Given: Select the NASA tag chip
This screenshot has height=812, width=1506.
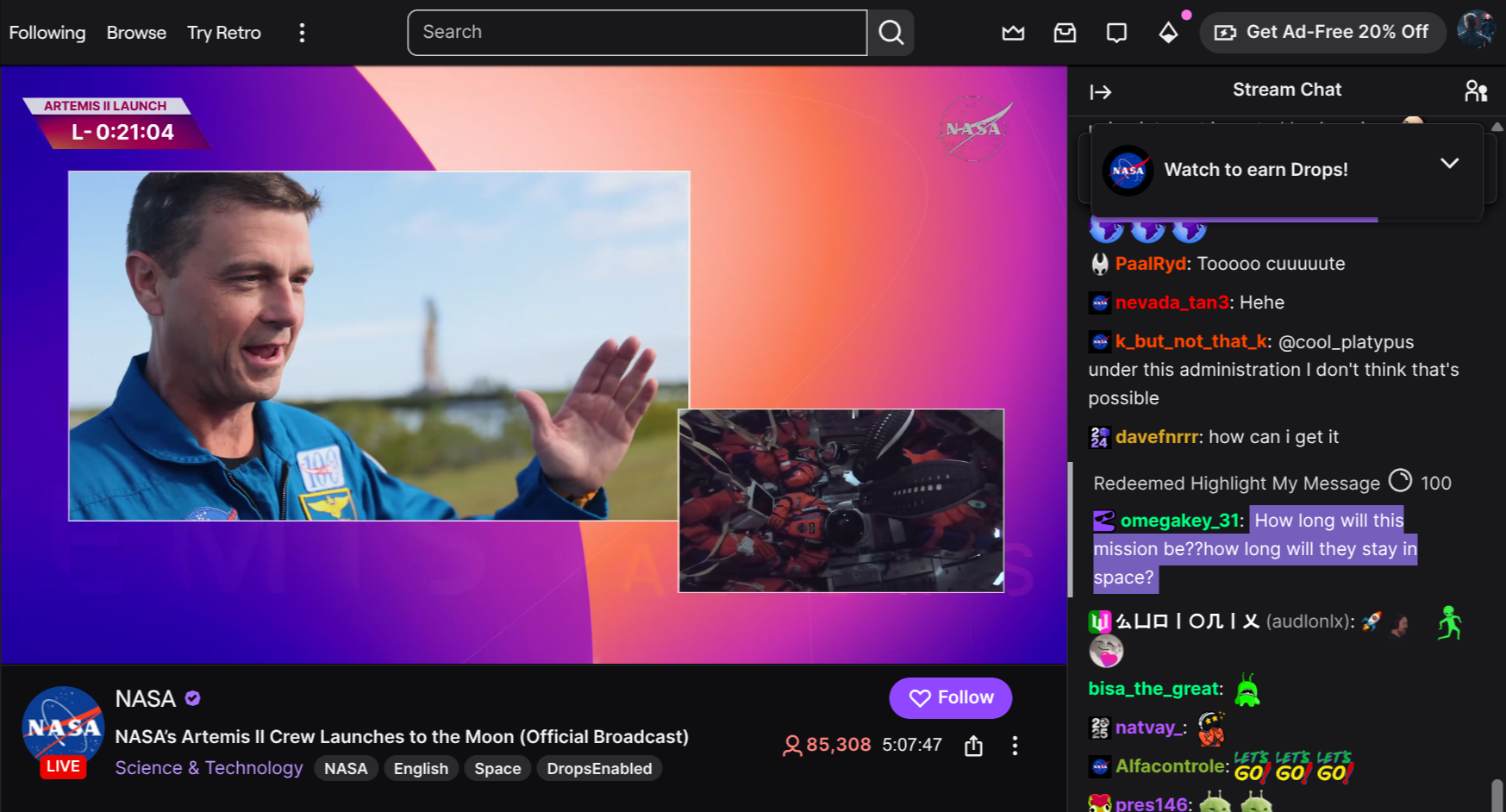Looking at the screenshot, I should 346,768.
